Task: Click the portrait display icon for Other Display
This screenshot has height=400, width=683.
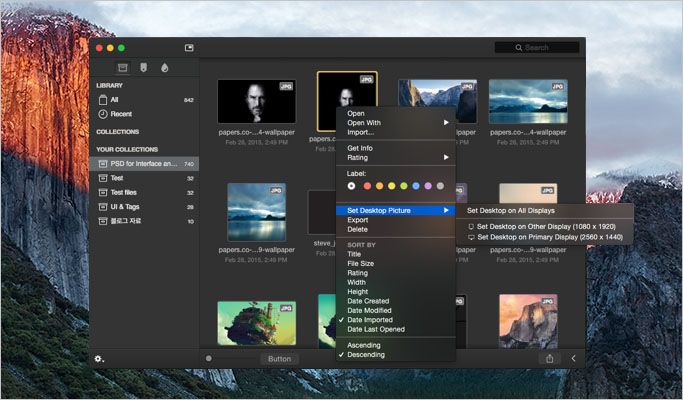Action: (471, 227)
